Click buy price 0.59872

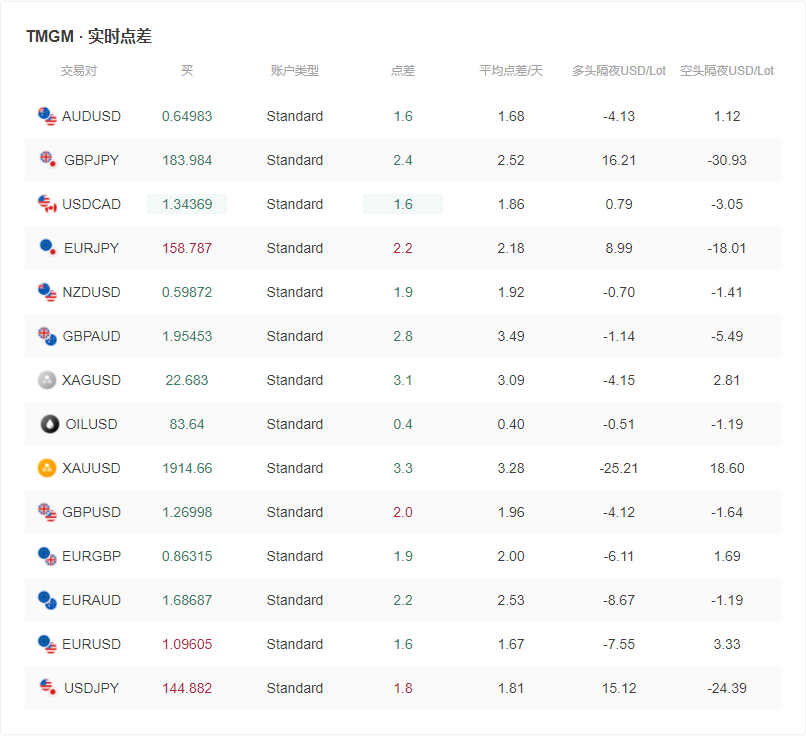coord(187,292)
